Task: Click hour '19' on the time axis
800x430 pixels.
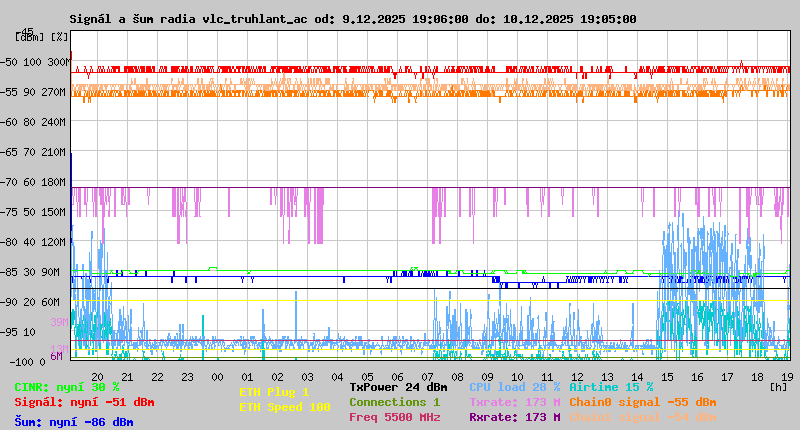Action: pos(787,377)
